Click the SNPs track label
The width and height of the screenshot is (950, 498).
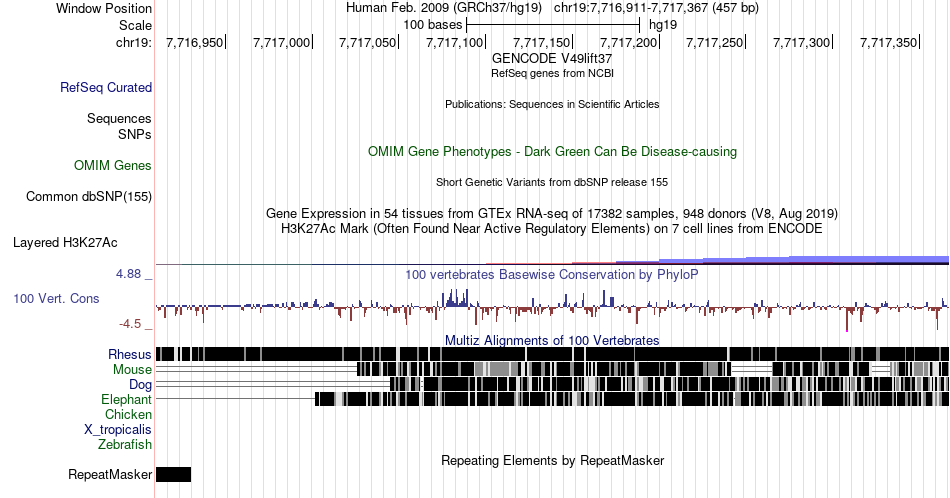pos(135,134)
